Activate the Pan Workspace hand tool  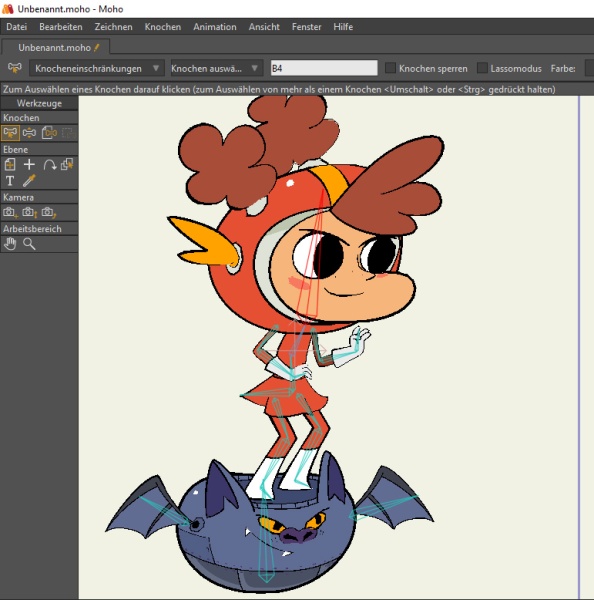(x=10, y=244)
